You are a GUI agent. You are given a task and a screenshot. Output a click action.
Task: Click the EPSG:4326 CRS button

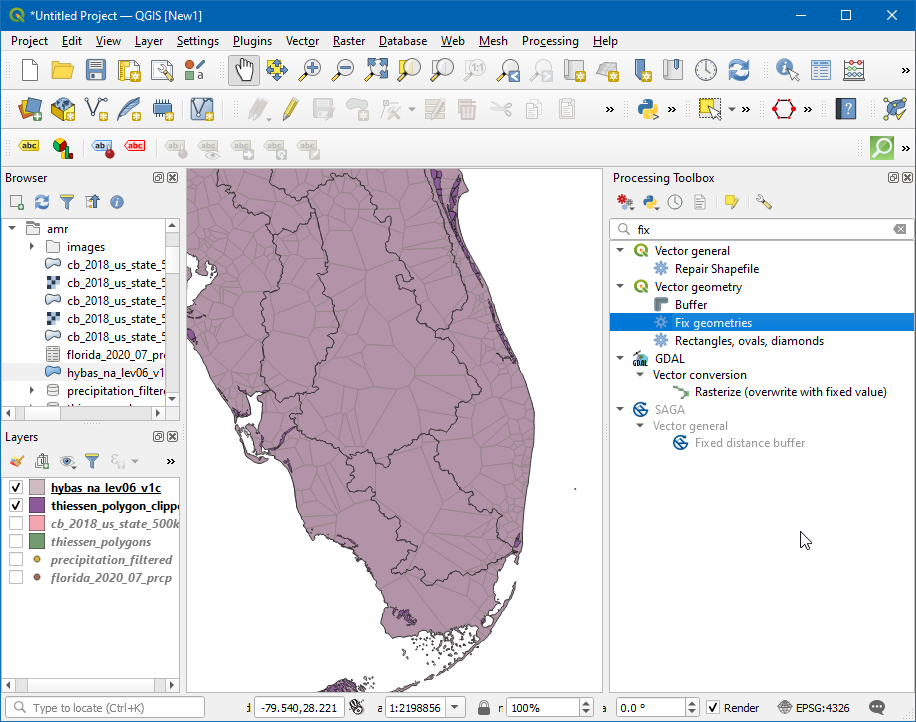pyautogui.click(x=811, y=708)
